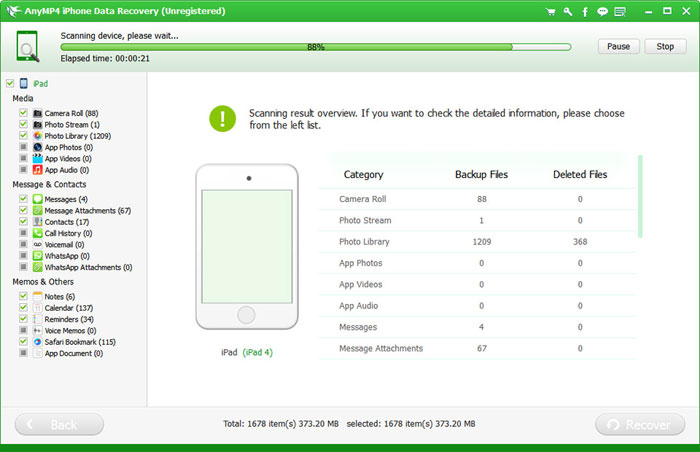Click the App Audio music icon
Image resolution: width=700 pixels, height=452 pixels.
click(x=37, y=170)
